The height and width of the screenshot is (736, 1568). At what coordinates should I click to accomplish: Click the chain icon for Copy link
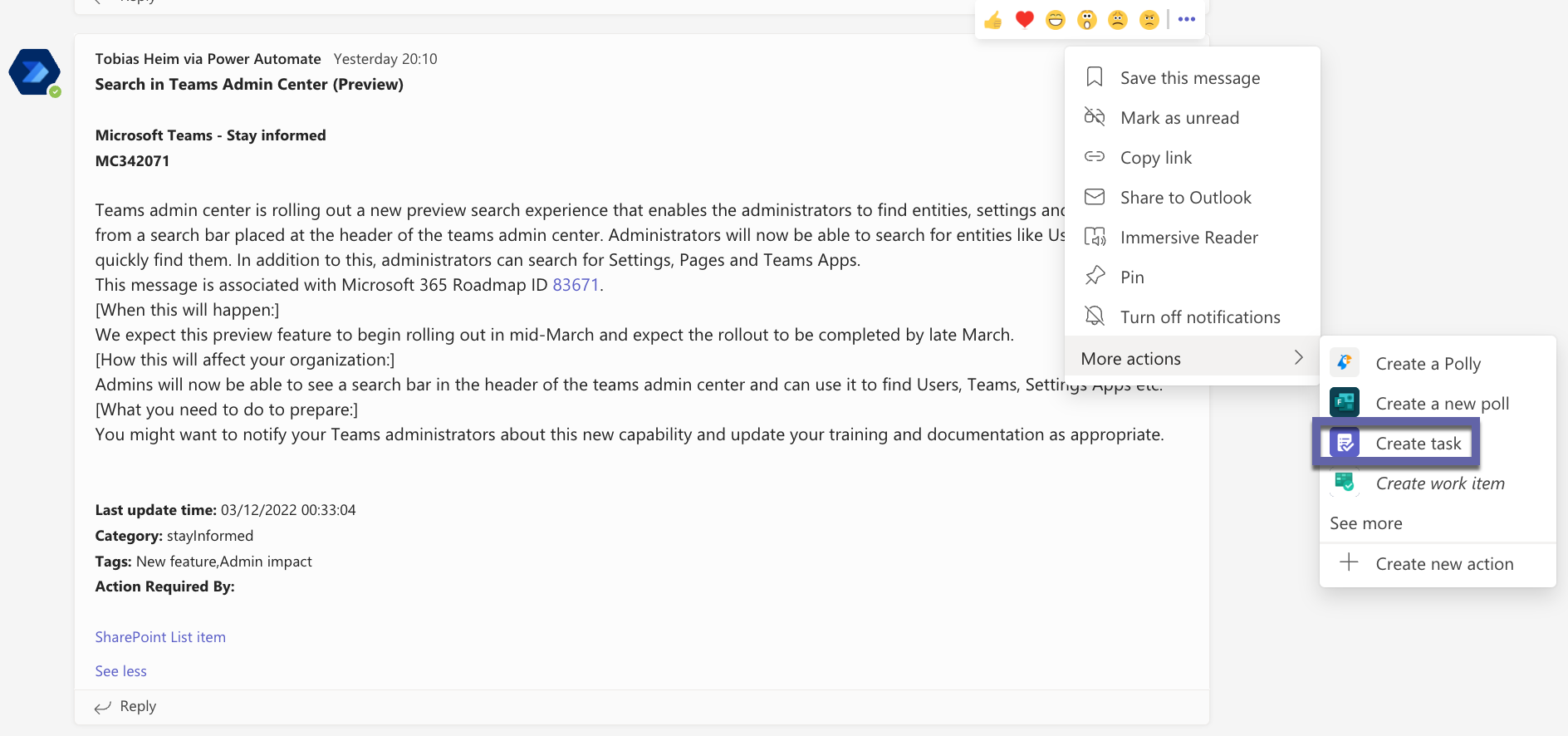point(1095,156)
